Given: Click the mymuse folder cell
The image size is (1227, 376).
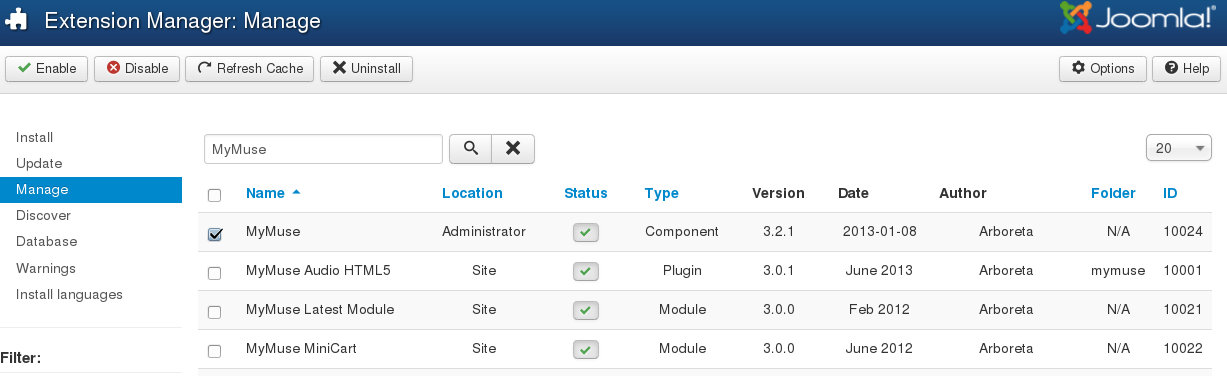Looking at the screenshot, I should 1118,270.
